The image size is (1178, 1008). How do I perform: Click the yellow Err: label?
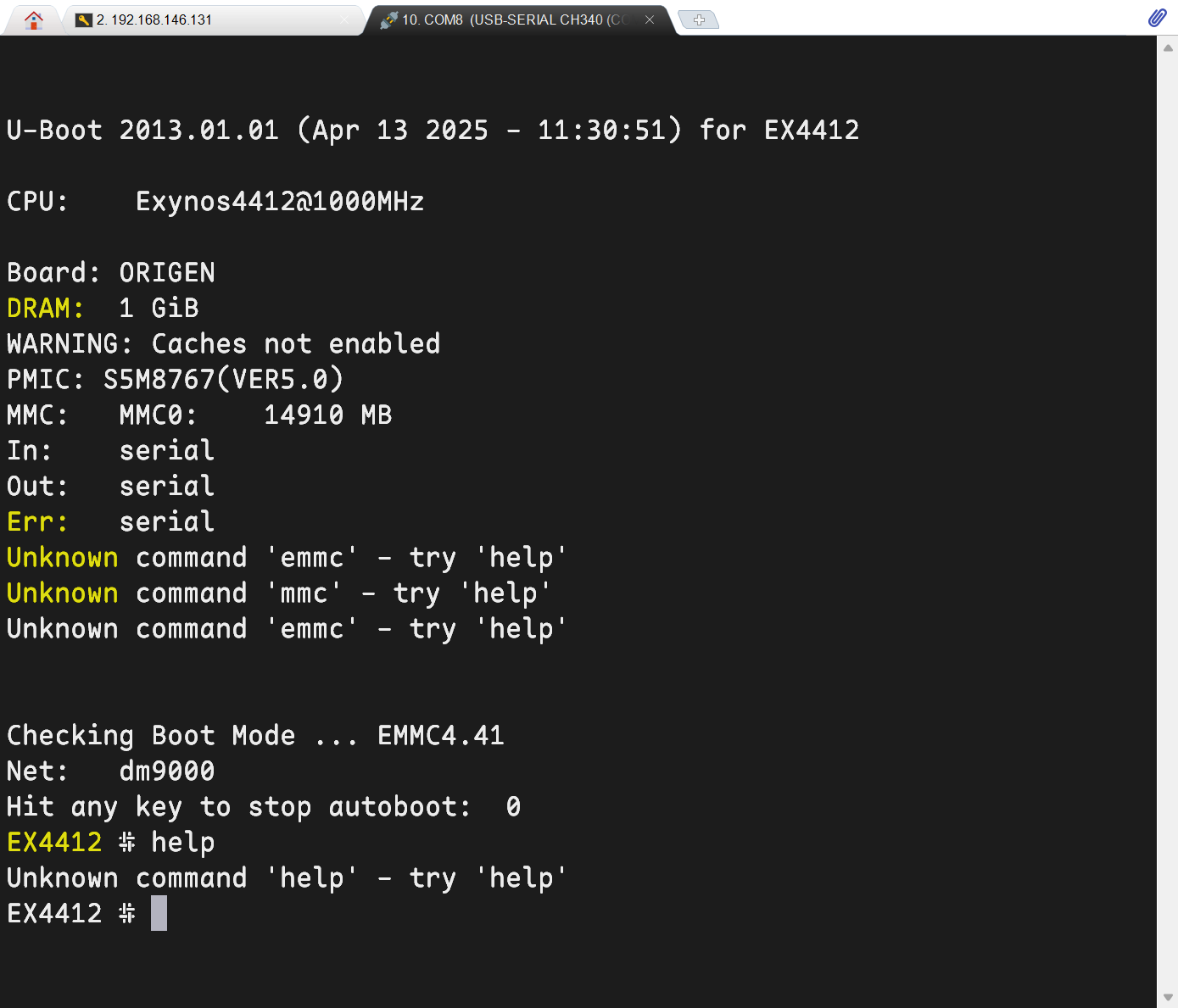pos(37,521)
